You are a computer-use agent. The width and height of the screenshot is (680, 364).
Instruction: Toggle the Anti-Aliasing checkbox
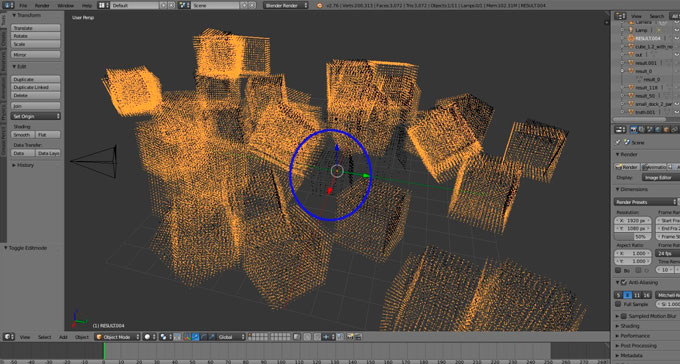click(624, 282)
